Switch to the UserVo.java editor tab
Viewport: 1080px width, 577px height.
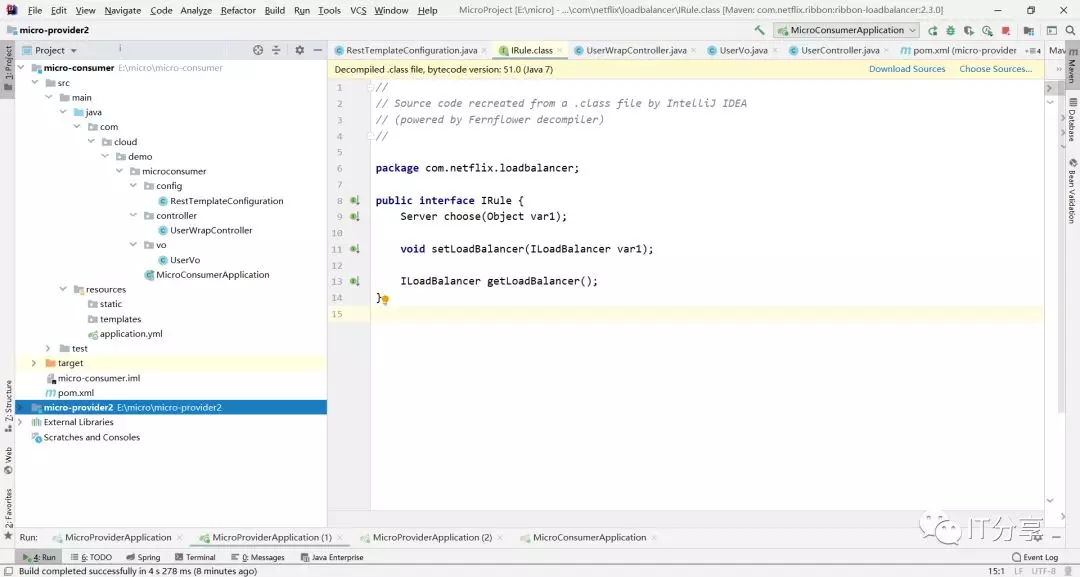[743, 50]
